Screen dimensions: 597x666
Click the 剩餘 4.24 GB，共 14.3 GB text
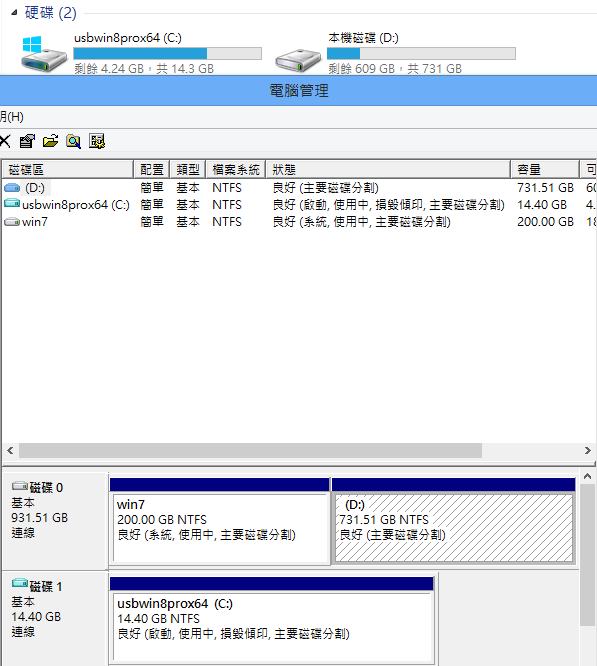click(x=144, y=68)
